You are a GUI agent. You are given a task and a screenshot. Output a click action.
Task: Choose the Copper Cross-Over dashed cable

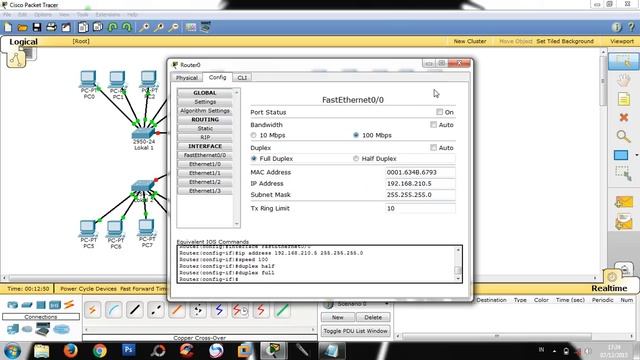tap(156, 310)
